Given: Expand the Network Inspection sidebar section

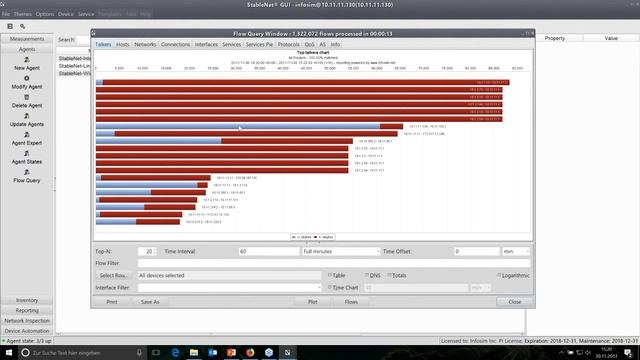Looking at the screenshot, I should click(x=27, y=321).
